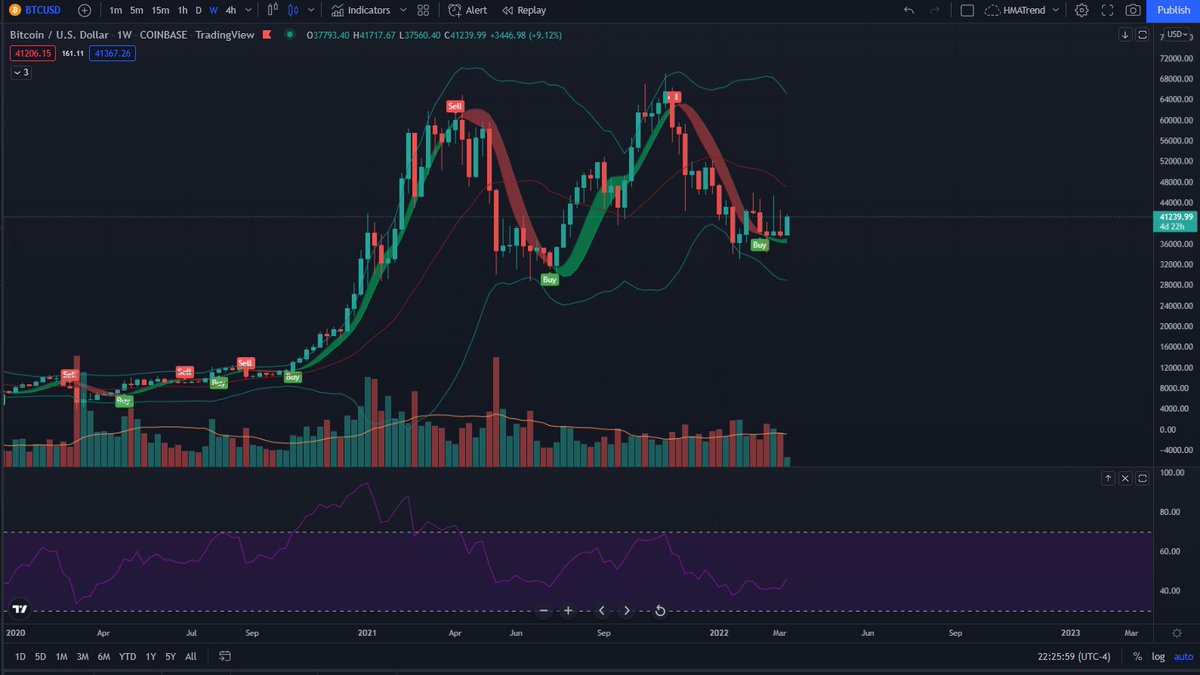This screenshot has height=675, width=1200.
Task: Delete the RSI pane with the X icon
Action: pos(1125,478)
